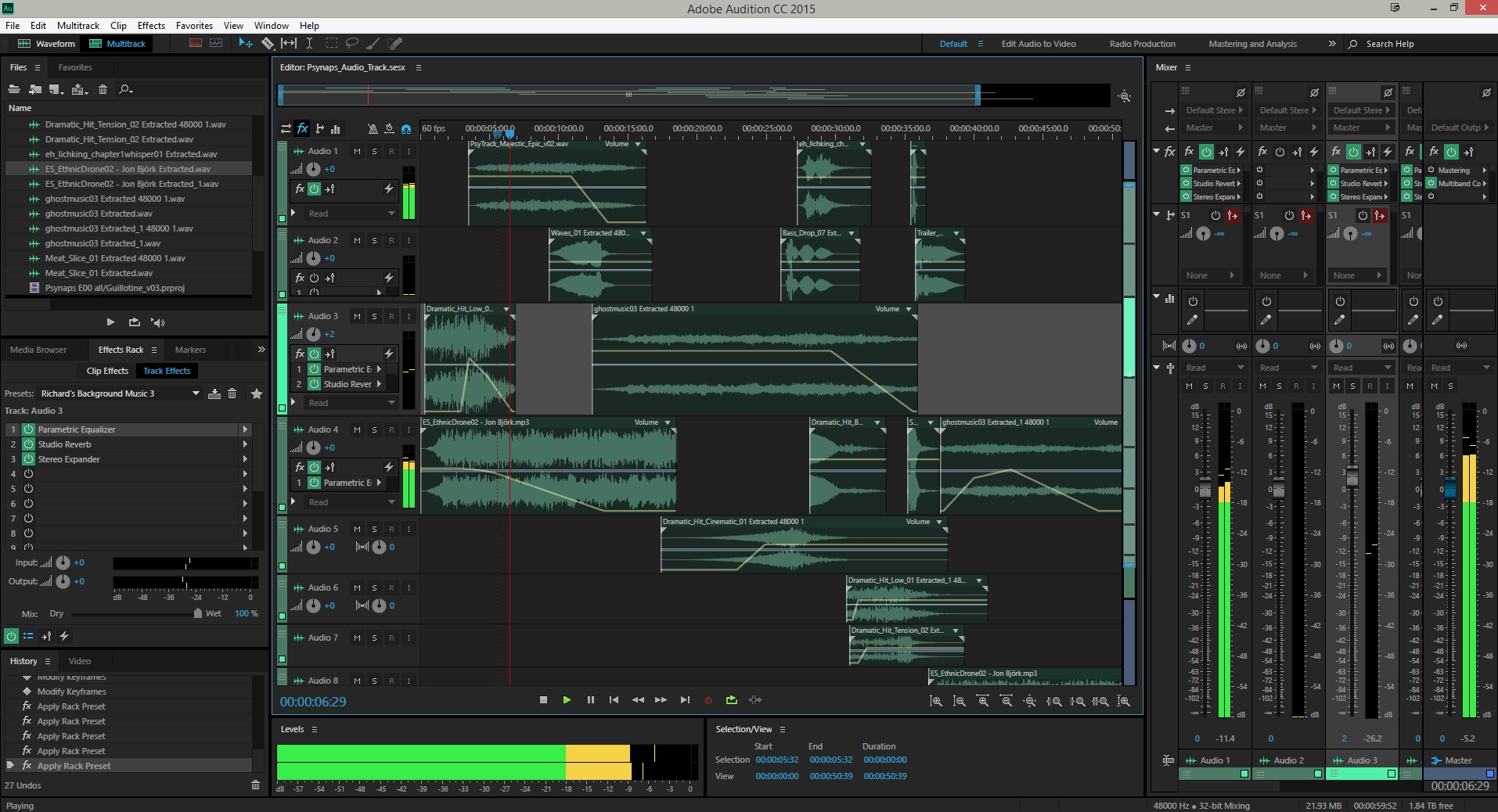Open Audio 3 automation mode Read dropdown
The width and height of the screenshot is (1498, 812).
tap(351, 403)
